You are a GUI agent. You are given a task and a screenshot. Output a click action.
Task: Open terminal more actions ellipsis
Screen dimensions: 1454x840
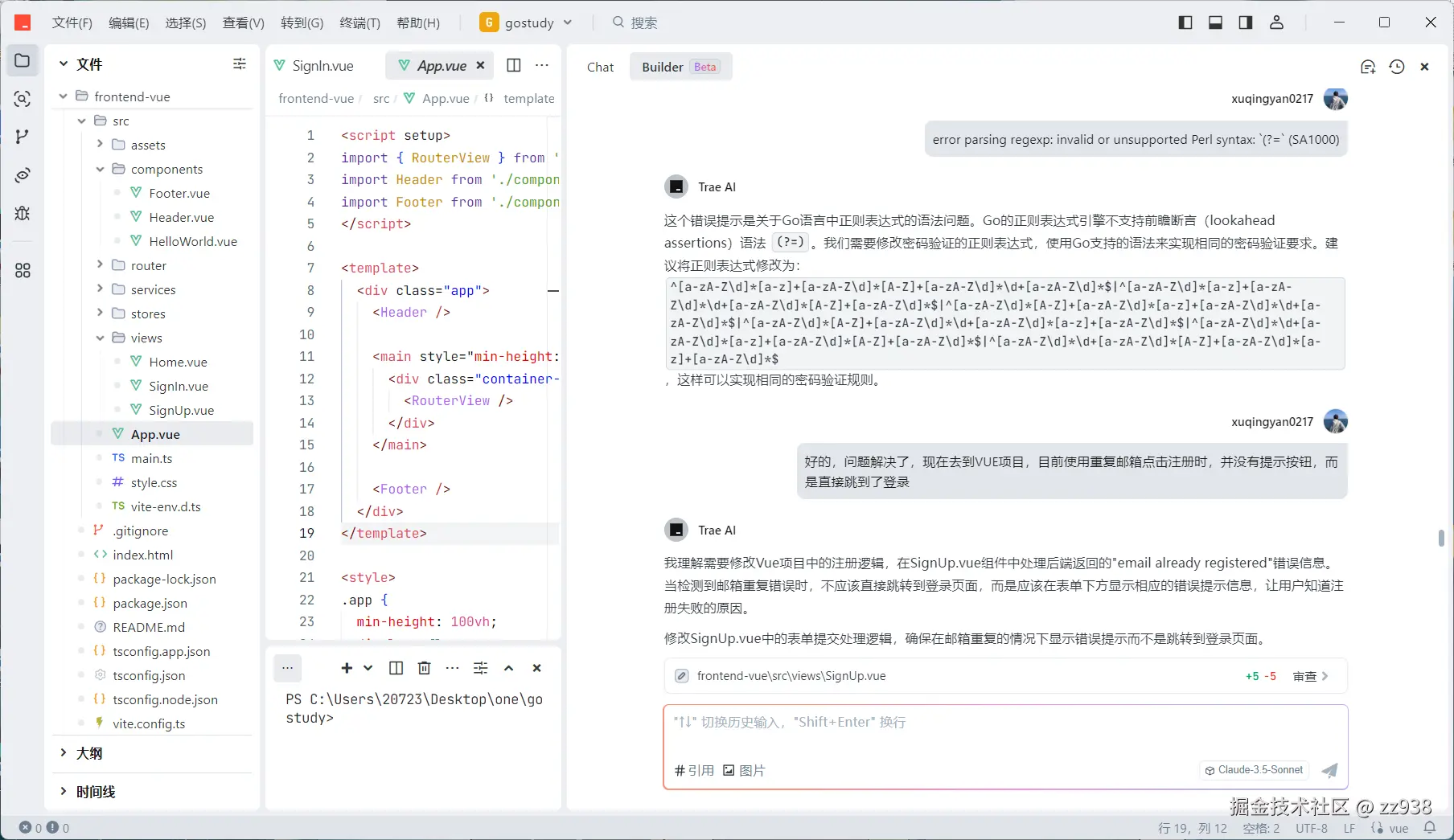coord(453,668)
